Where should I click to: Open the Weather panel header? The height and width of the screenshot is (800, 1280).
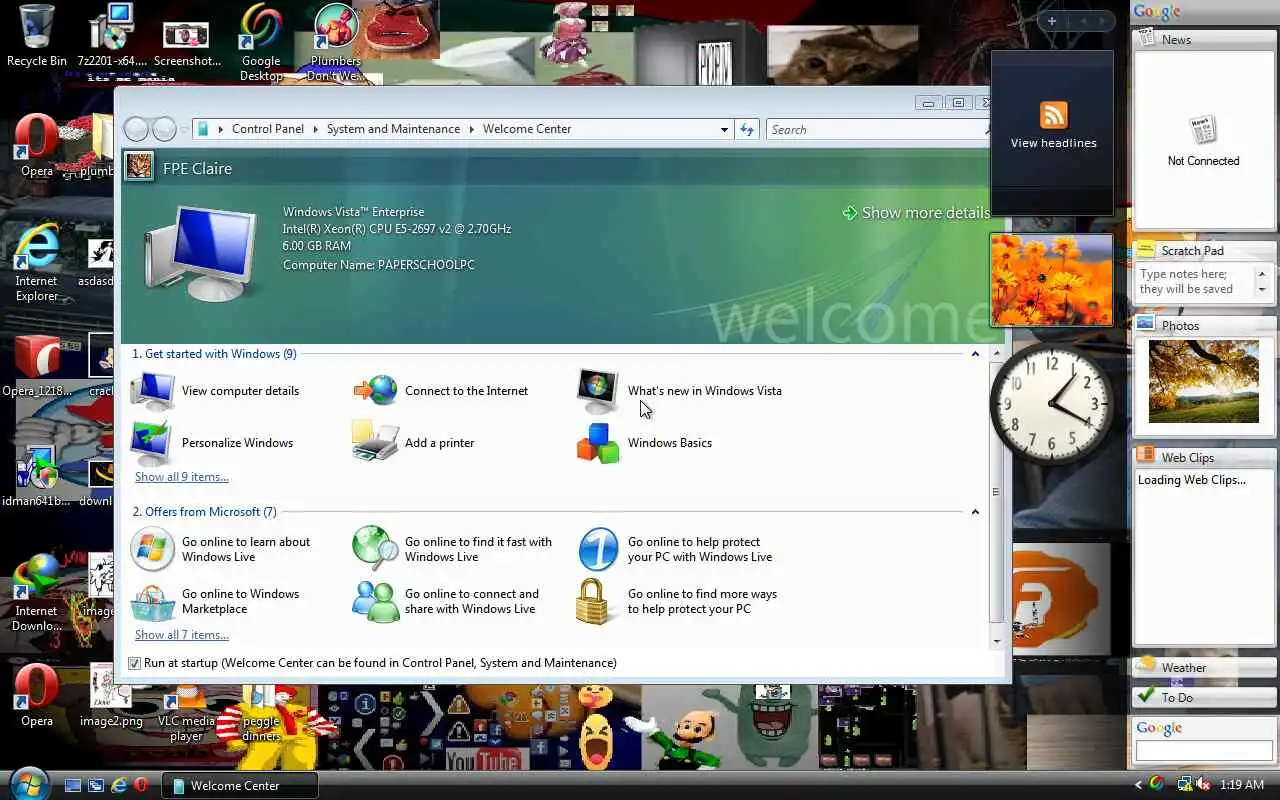tap(1204, 667)
